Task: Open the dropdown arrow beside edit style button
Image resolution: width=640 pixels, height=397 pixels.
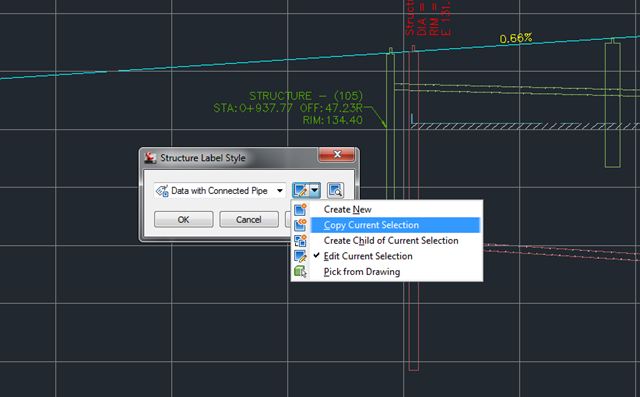Action: 315,190
